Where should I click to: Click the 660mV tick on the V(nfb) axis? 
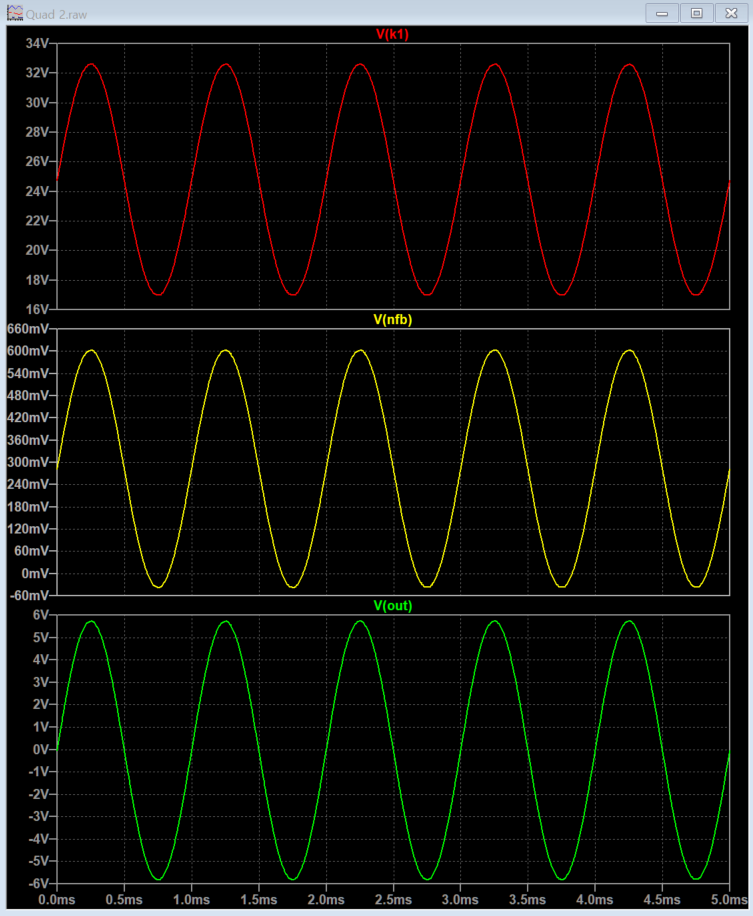(29, 329)
